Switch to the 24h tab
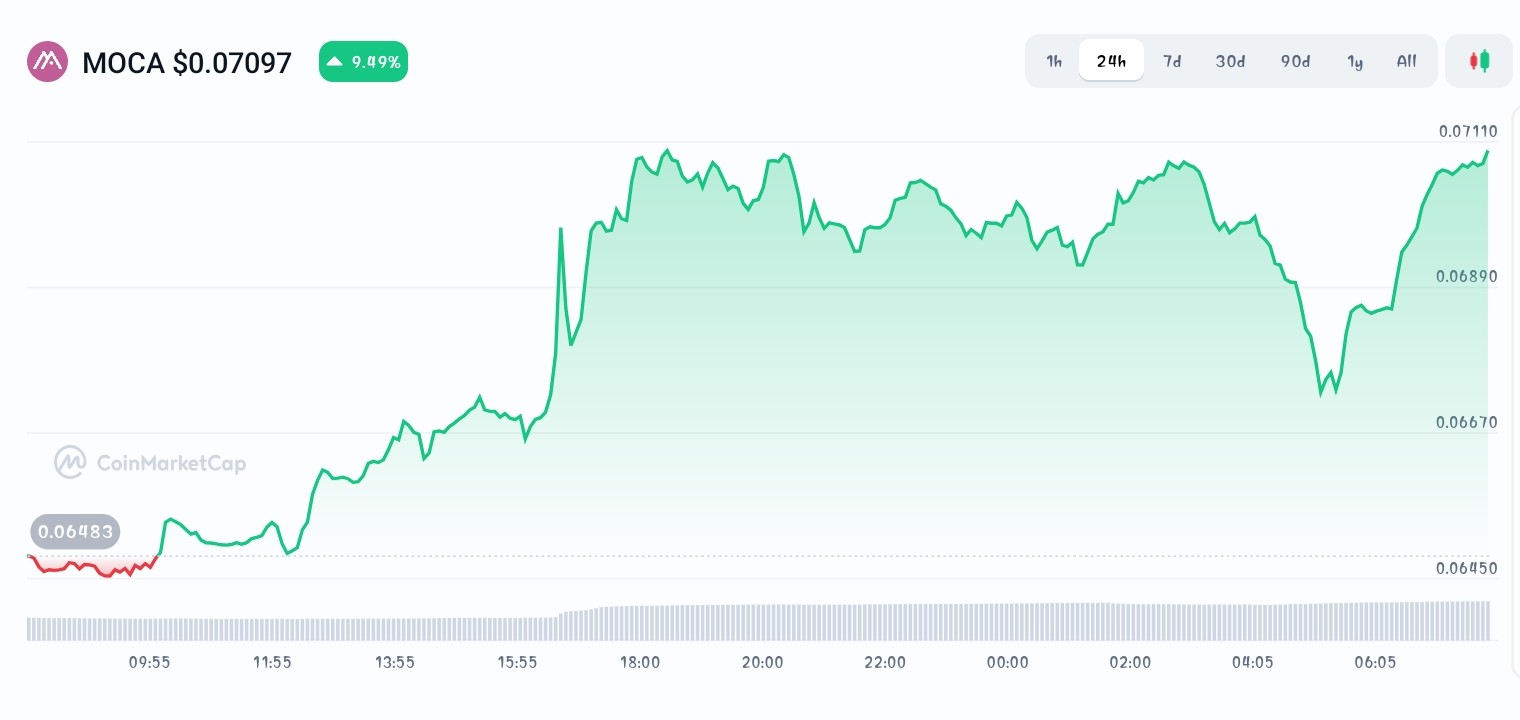Screen dimensions: 1520x720 coord(1111,61)
